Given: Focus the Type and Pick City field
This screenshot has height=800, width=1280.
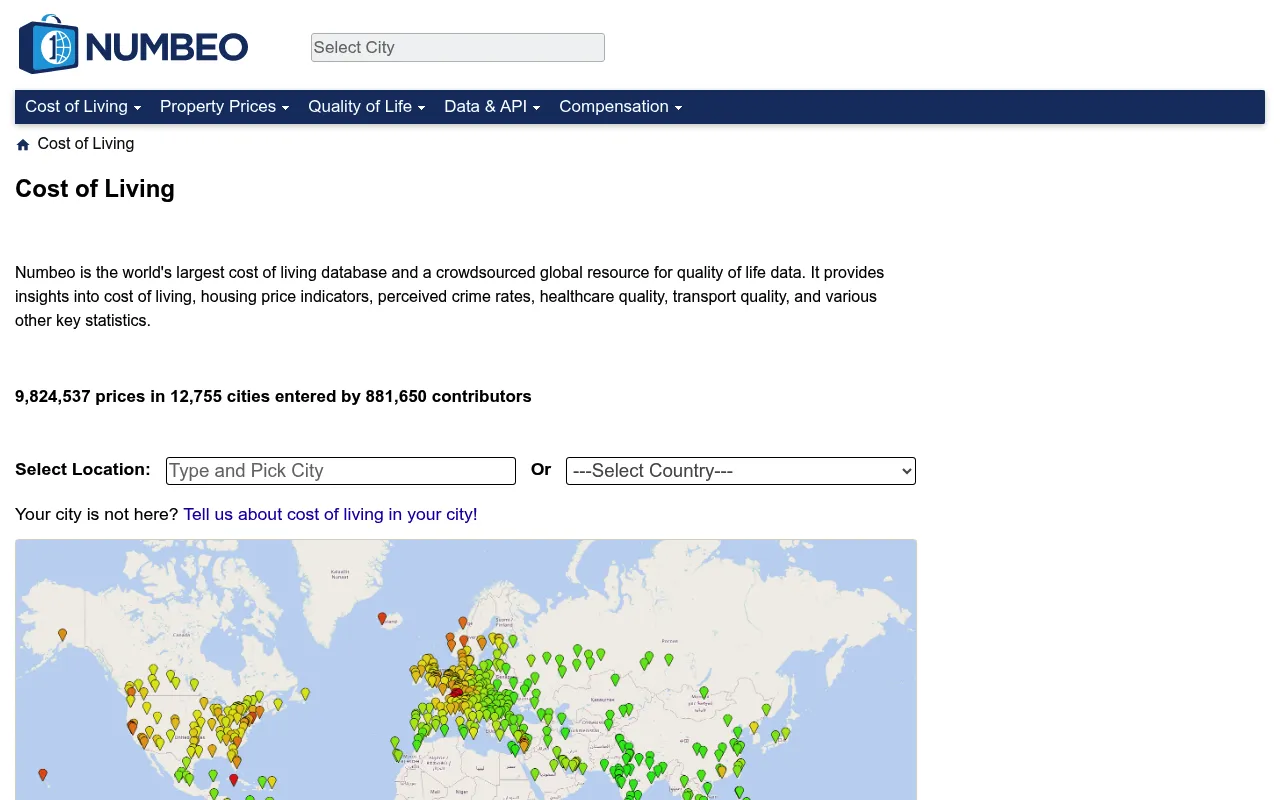Looking at the screenshot, I should pyautogui.click(x=341, y=471).
